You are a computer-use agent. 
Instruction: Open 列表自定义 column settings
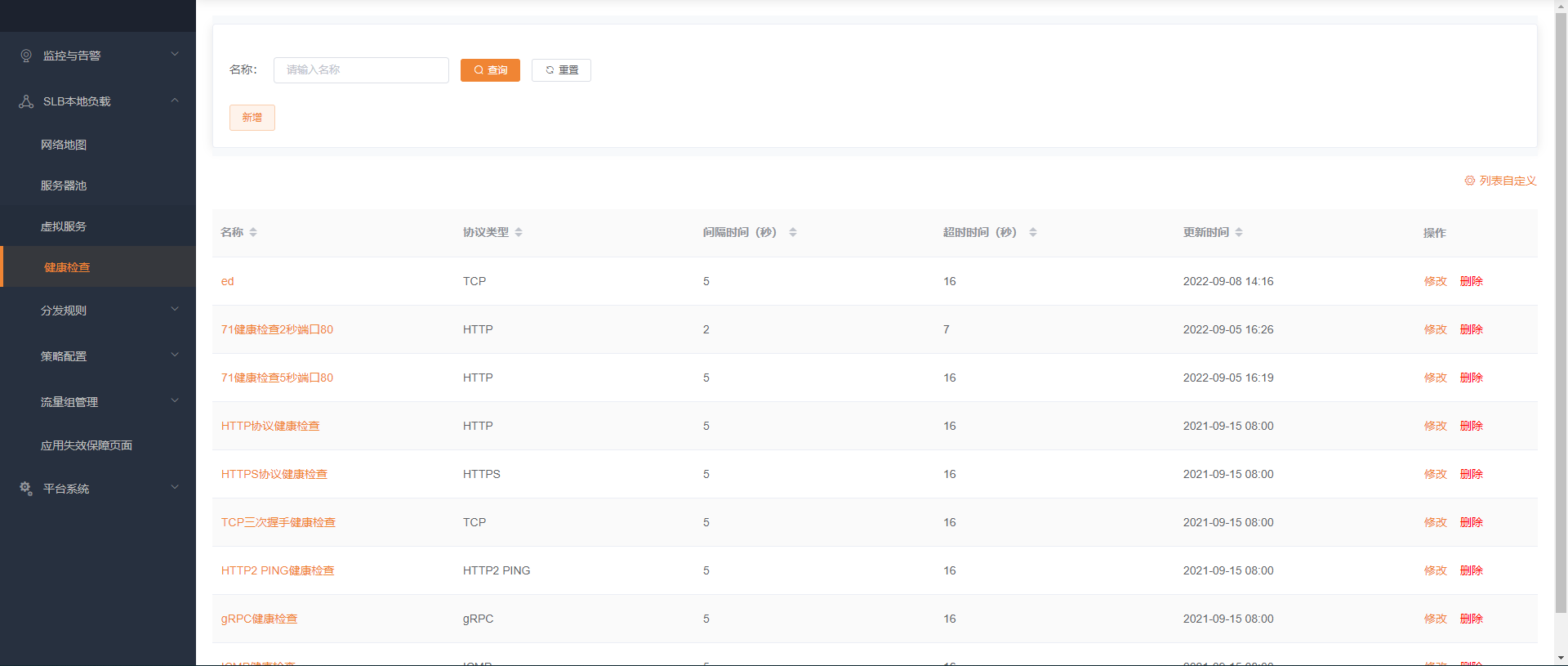coord(1501,181)
